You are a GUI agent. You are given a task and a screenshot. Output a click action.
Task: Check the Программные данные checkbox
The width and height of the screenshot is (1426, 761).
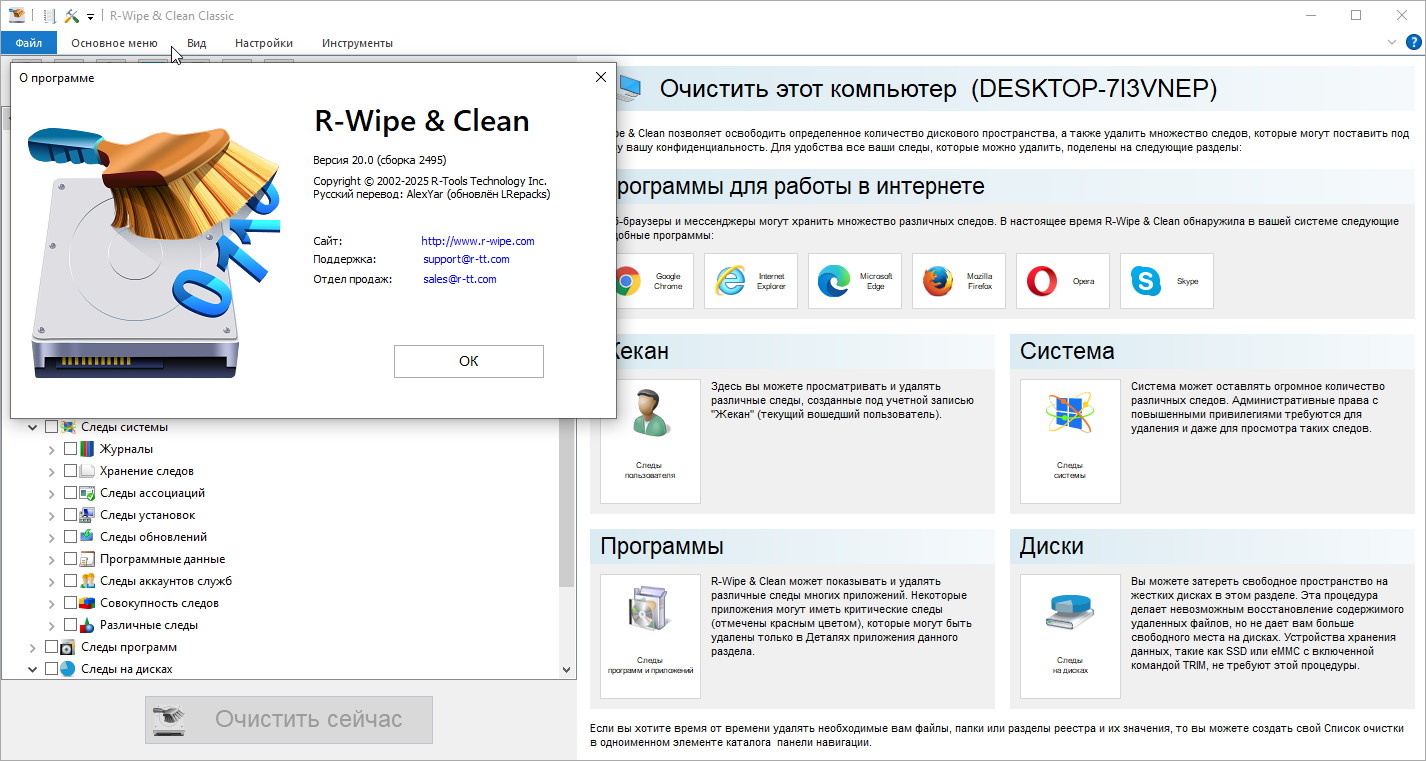(x=70, y=559)
